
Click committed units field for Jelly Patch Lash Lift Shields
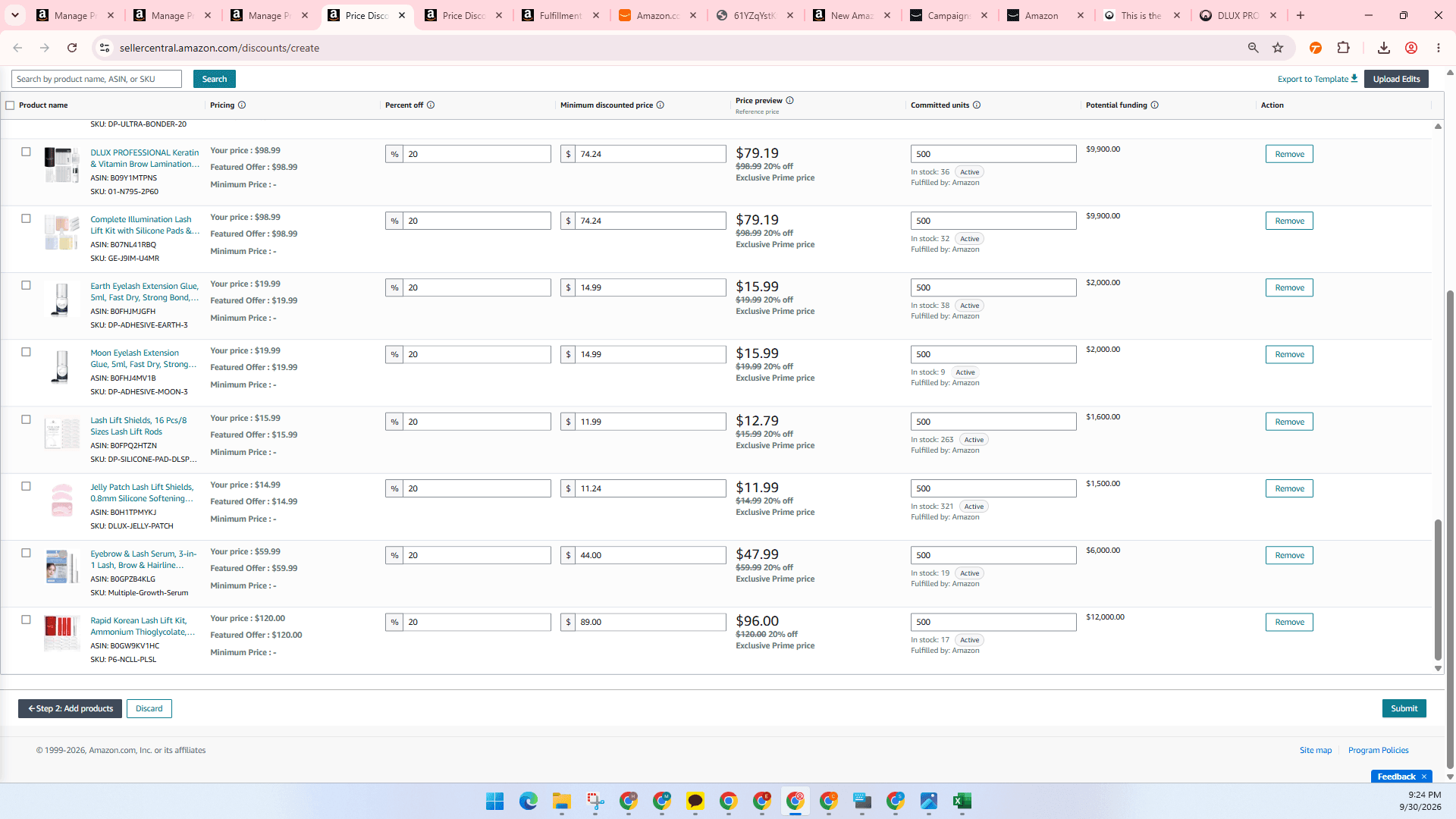click(x=993, y=488)
